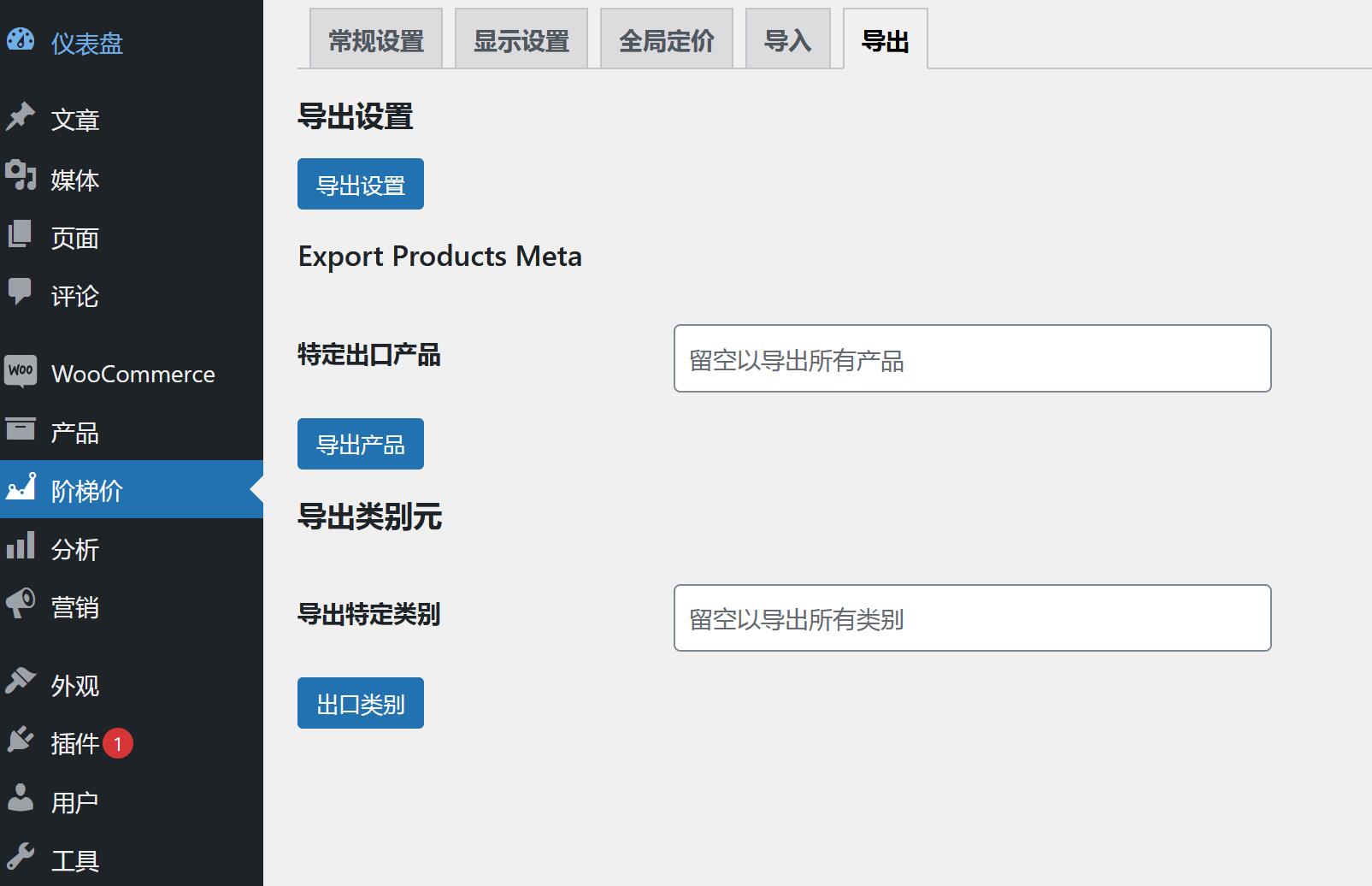1372x886 pixels.
Task: Click the paintbrush icon for 外观
Action: (20, 682)
